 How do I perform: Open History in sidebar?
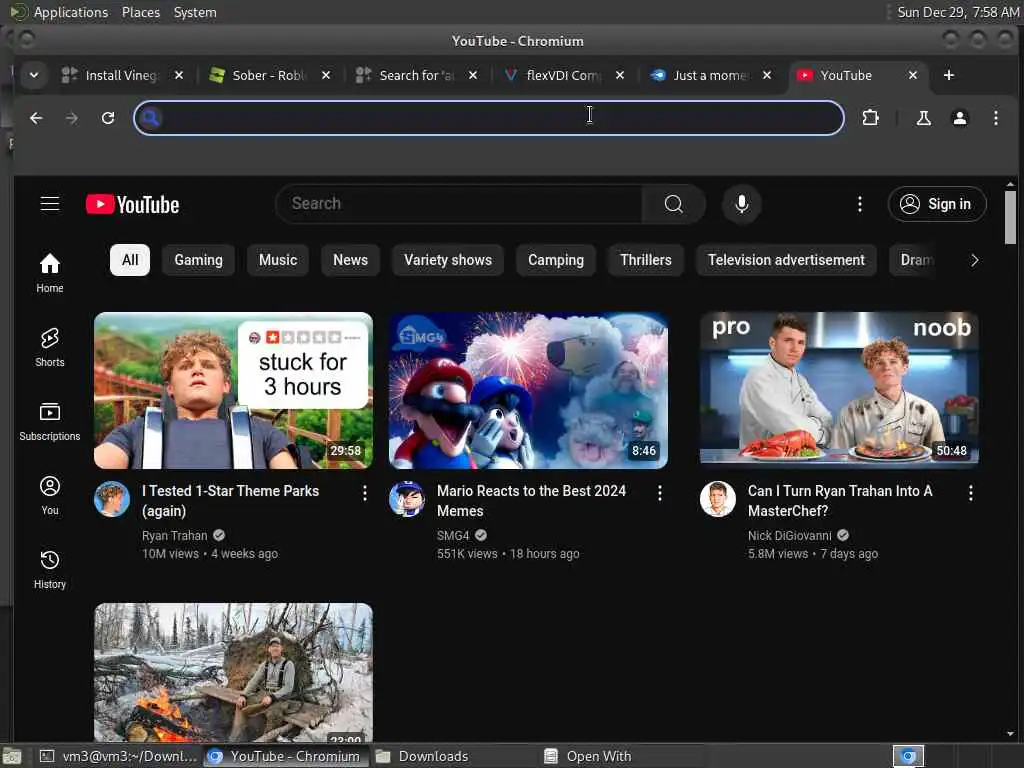click(x=50, y=569)
